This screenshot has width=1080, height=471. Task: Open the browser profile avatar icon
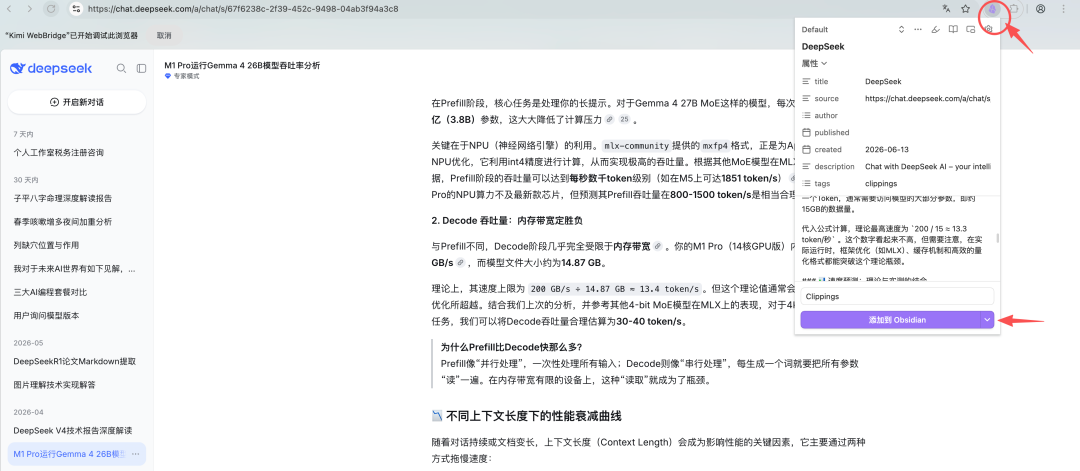click(x=1041, y=9)
